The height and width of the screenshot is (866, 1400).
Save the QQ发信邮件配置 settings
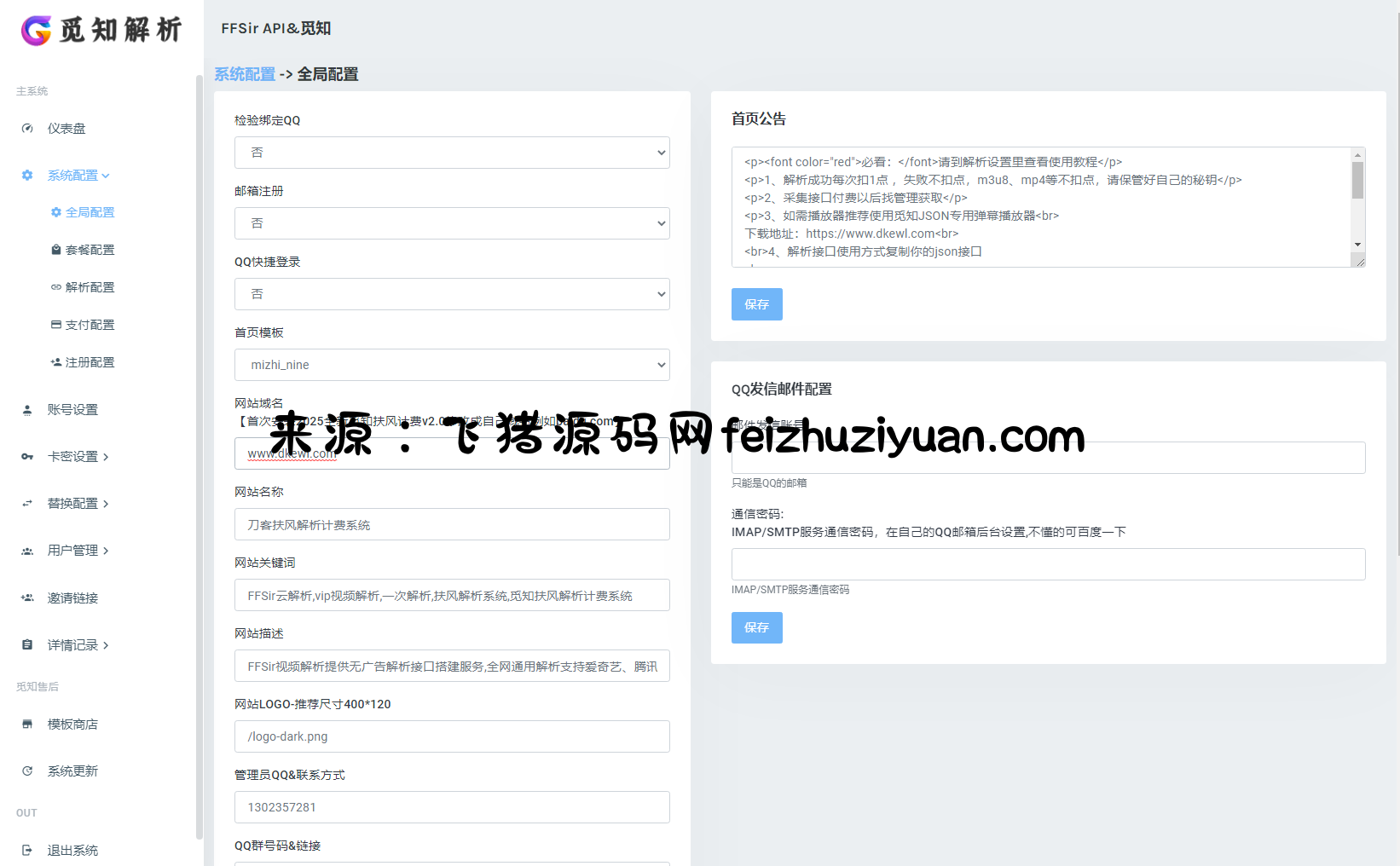pyautogui.click(x=756, y=627)
